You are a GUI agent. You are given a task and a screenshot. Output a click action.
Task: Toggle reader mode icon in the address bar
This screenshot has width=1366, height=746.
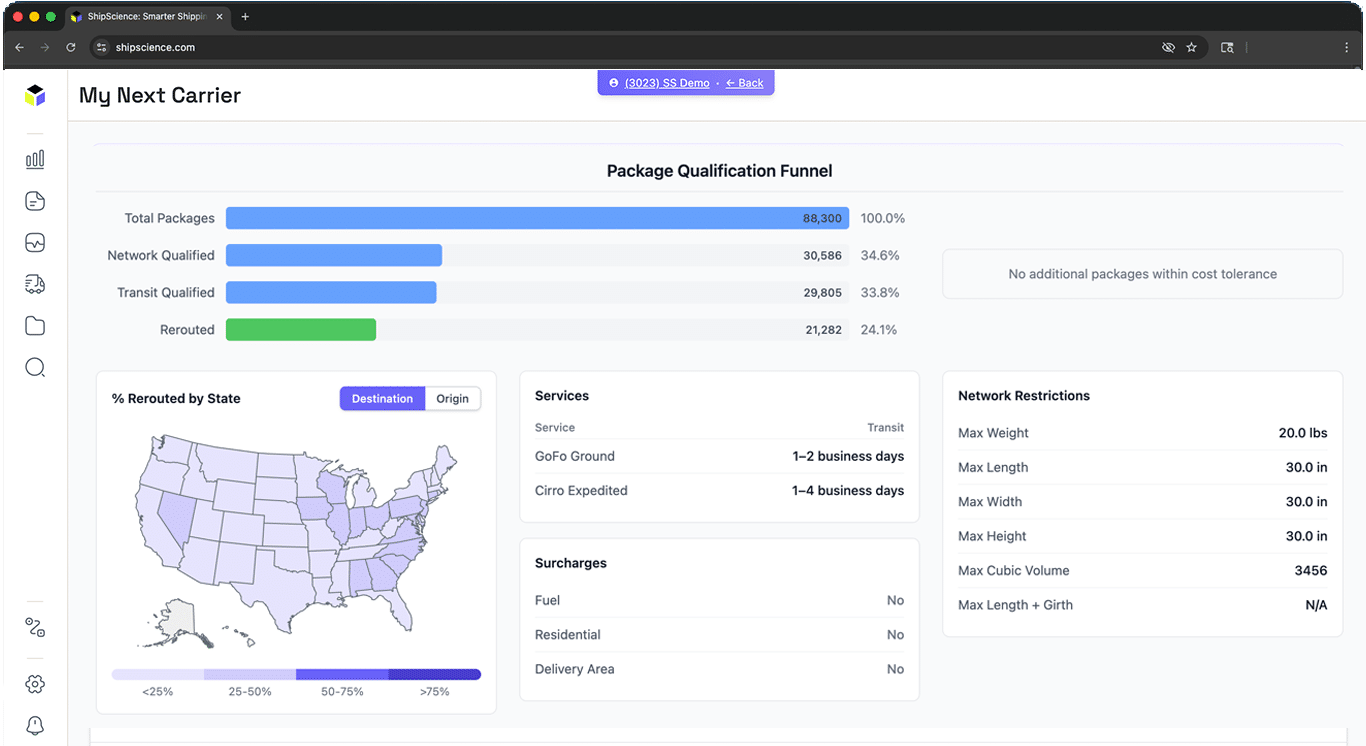[1168, 47]
